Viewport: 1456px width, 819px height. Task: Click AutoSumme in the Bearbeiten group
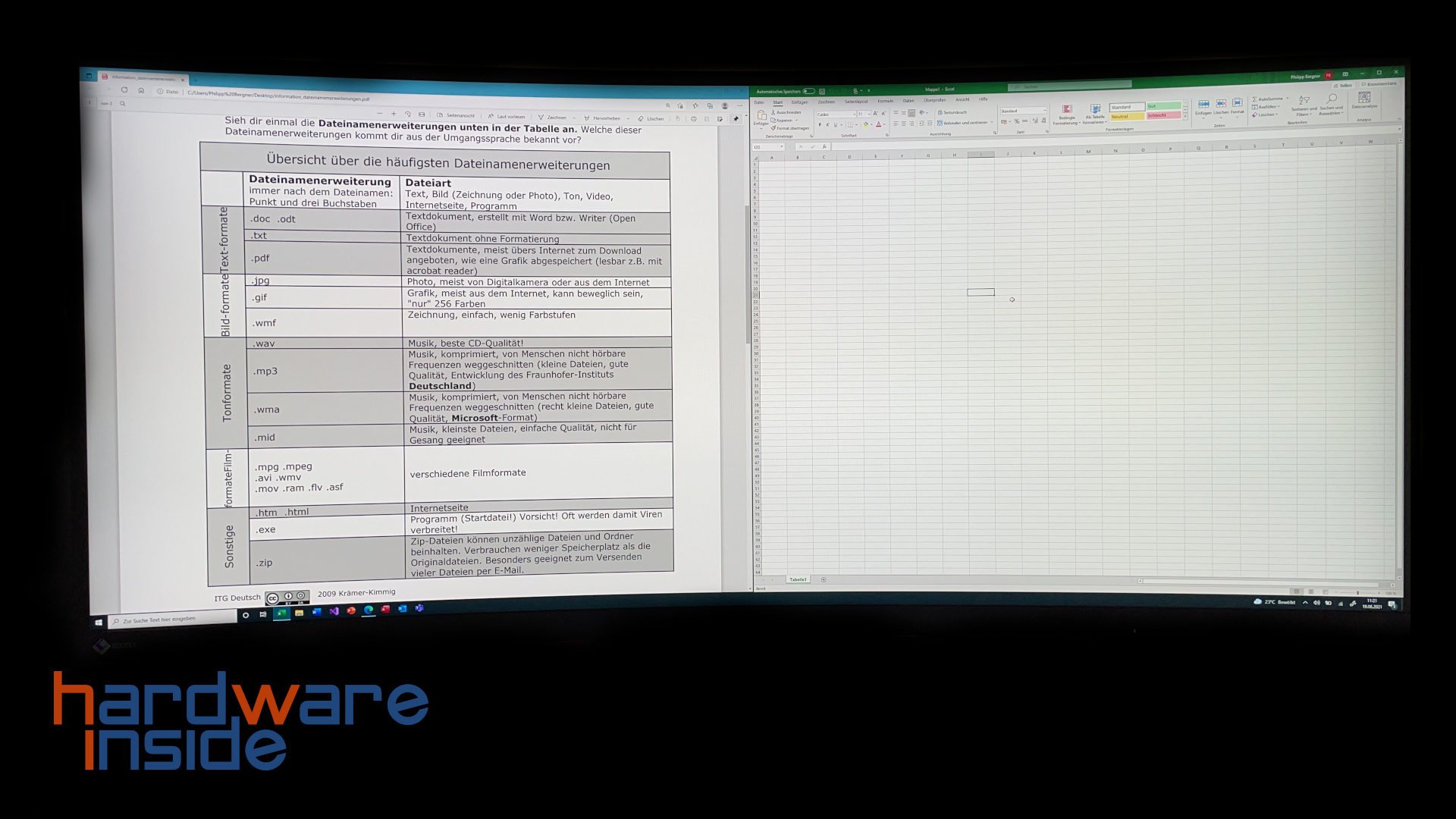[1268, 99]
